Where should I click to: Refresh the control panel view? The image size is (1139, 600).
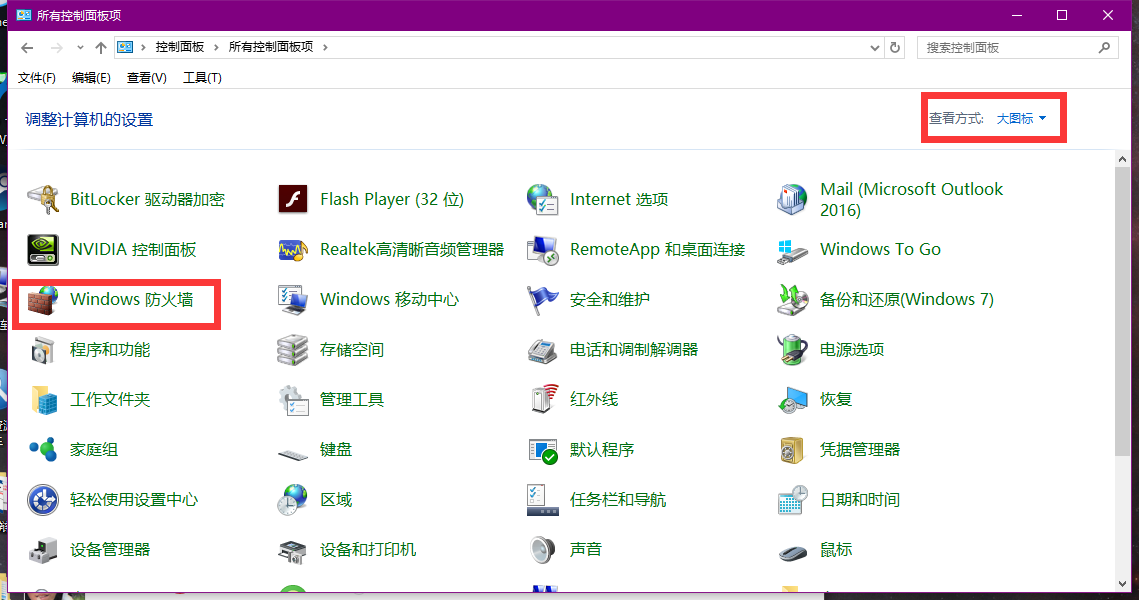[x=895, y=48]
